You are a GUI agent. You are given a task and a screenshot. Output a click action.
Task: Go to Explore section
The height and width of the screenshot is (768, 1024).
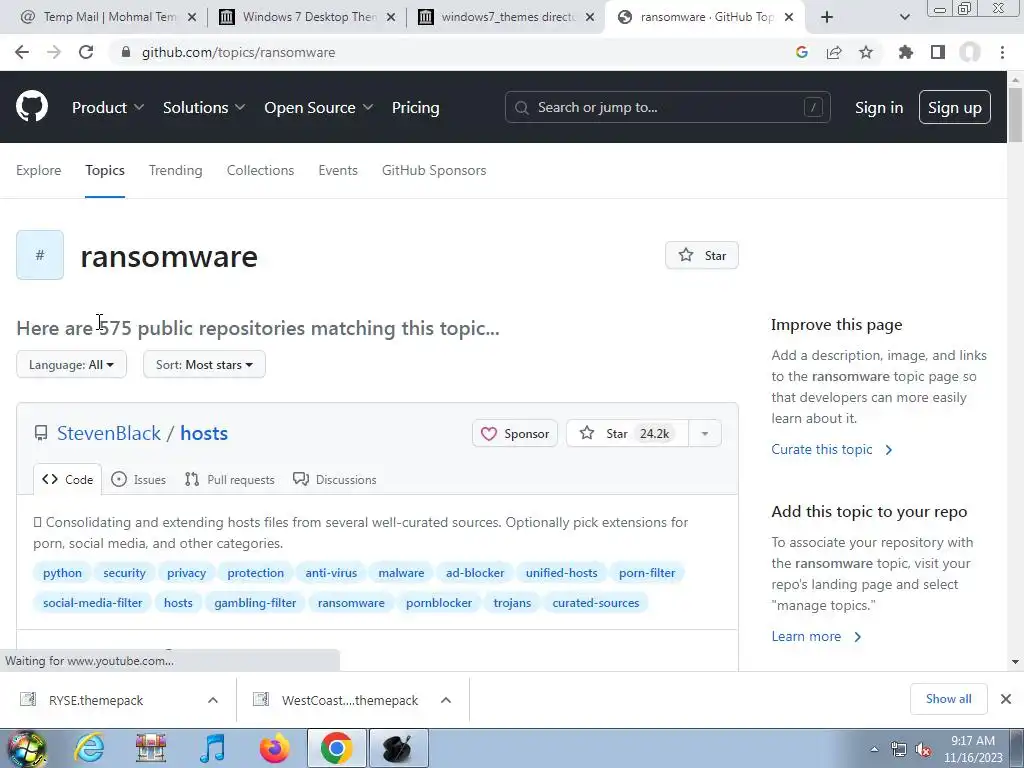[x=39, y=170]
